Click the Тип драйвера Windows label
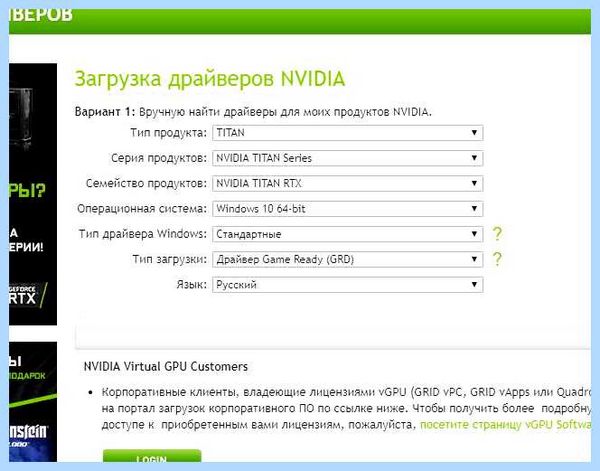Screen dimensions: 600x471 point(143,234)
